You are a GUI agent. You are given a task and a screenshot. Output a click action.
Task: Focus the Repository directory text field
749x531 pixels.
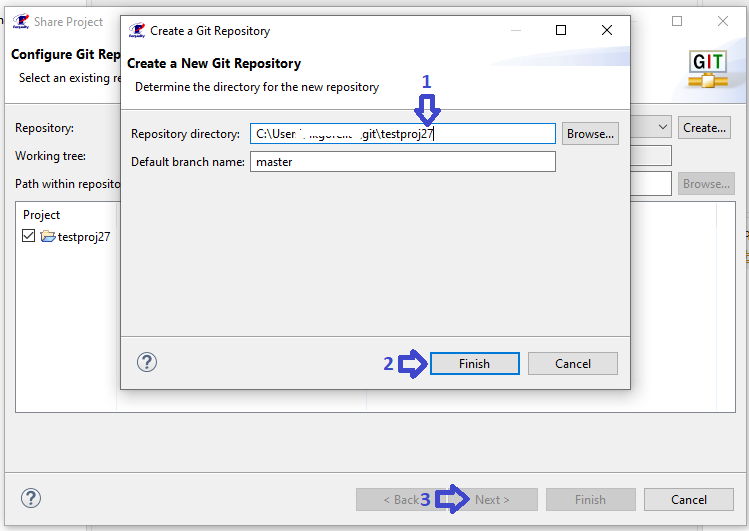402,134
